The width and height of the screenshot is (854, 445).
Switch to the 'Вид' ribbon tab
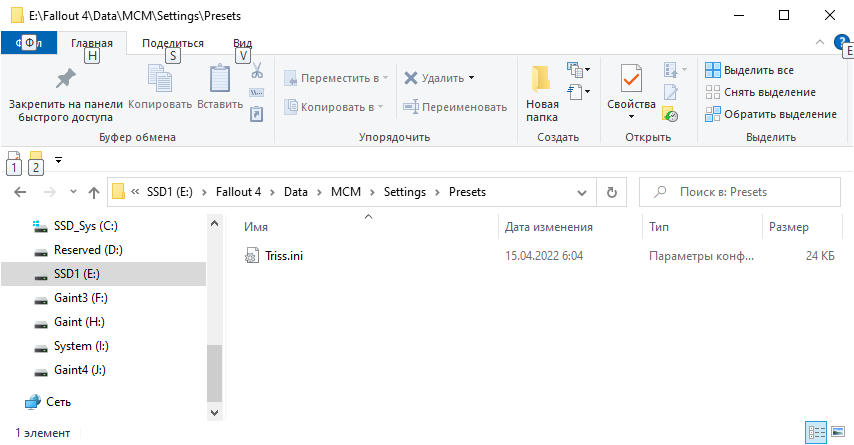[x=242, y=43]
